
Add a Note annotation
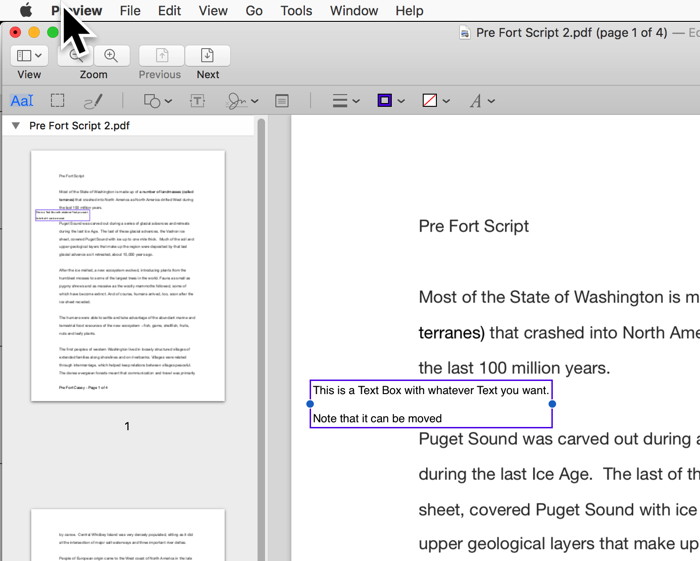[x=282, y=101]
